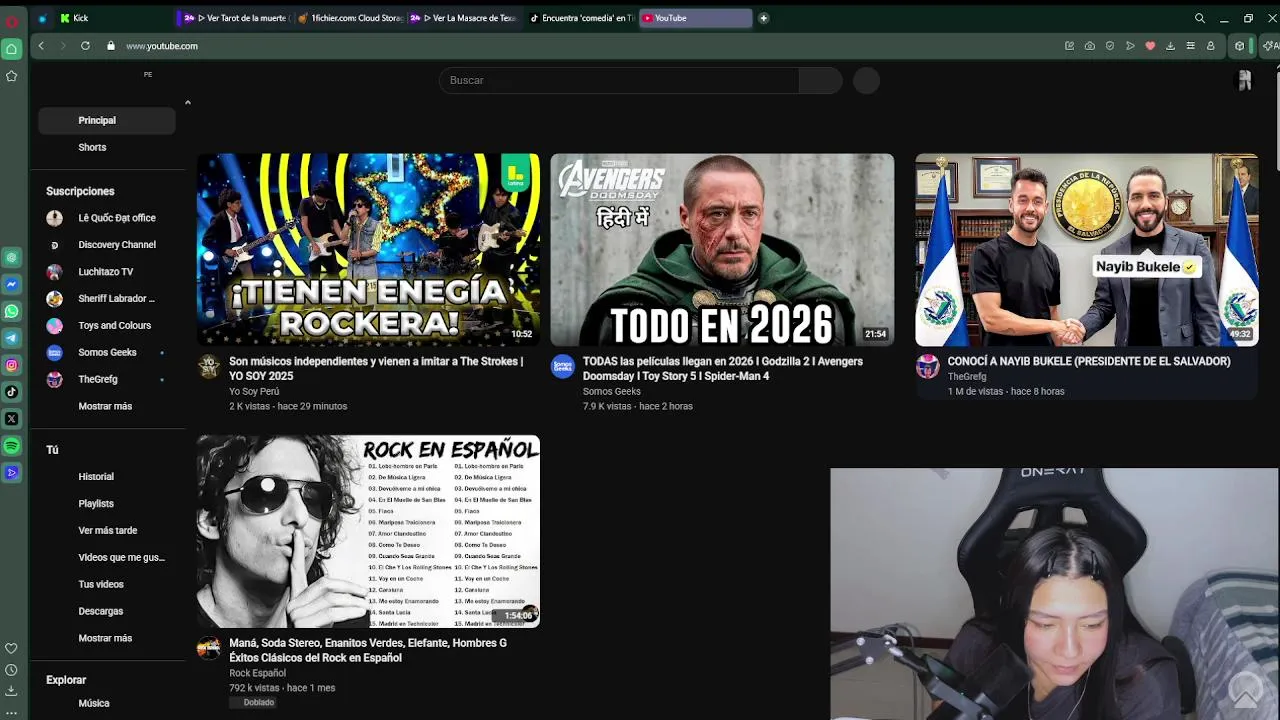
Task: Open the extensions cube icon
Action: pos(1240,46)
